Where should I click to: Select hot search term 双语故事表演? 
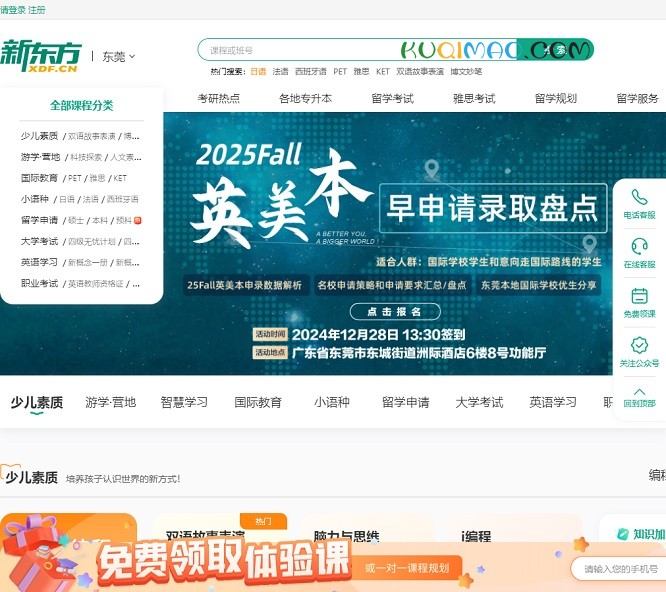(x=420, y=71)
